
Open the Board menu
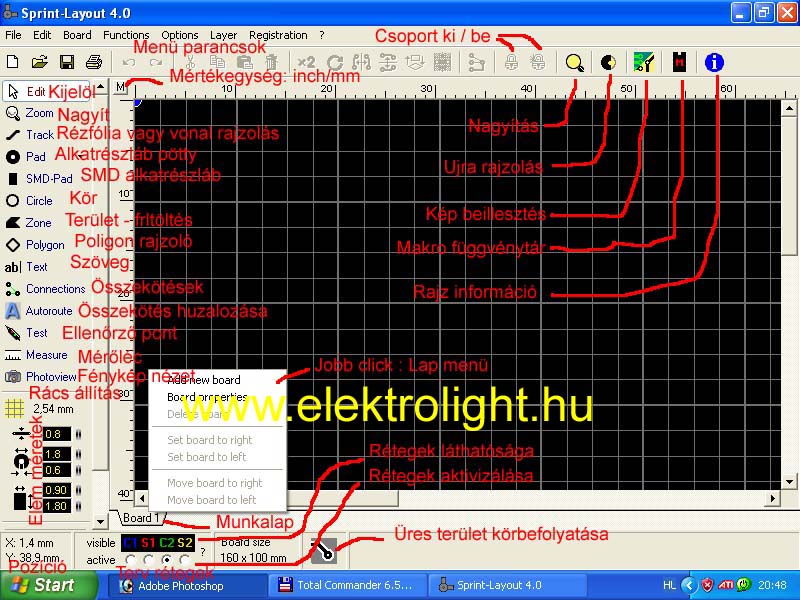click(x=77, y=35)
